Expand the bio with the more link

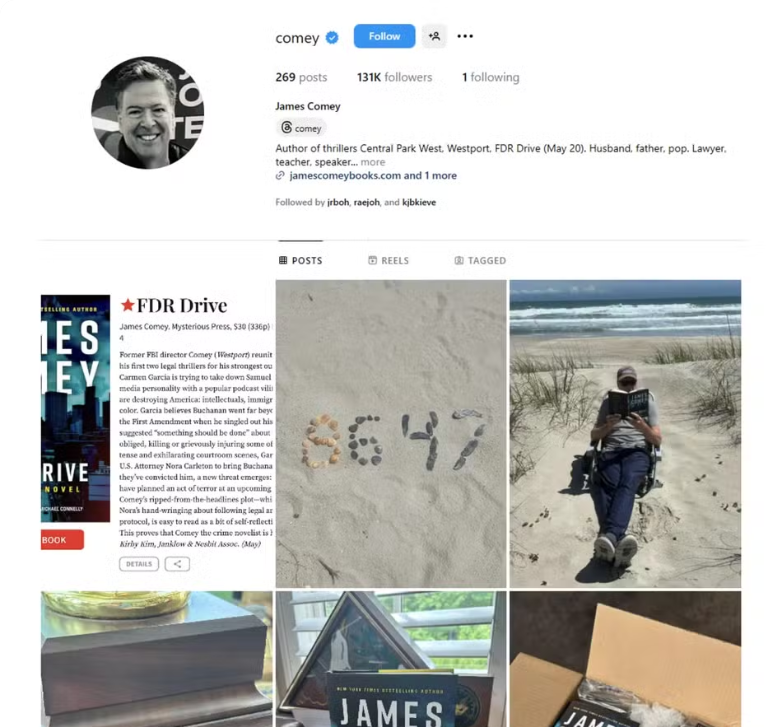pos(373,162)
